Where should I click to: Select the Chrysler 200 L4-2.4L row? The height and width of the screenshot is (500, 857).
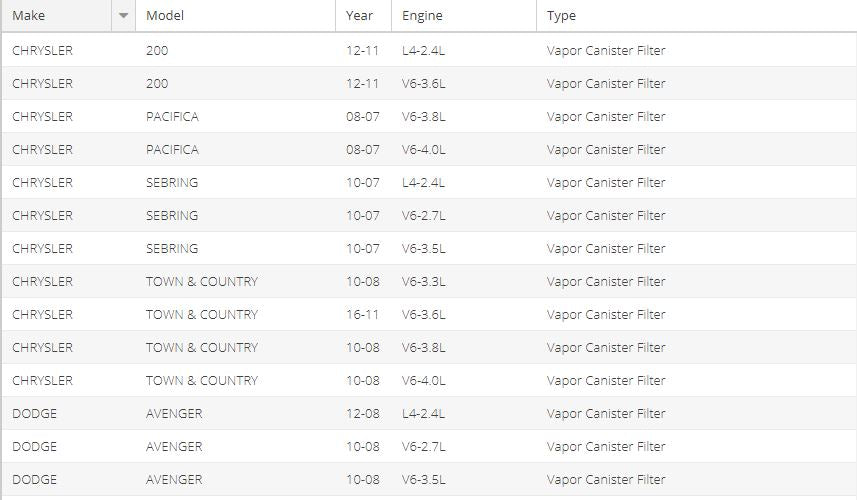tap(428, 50)
